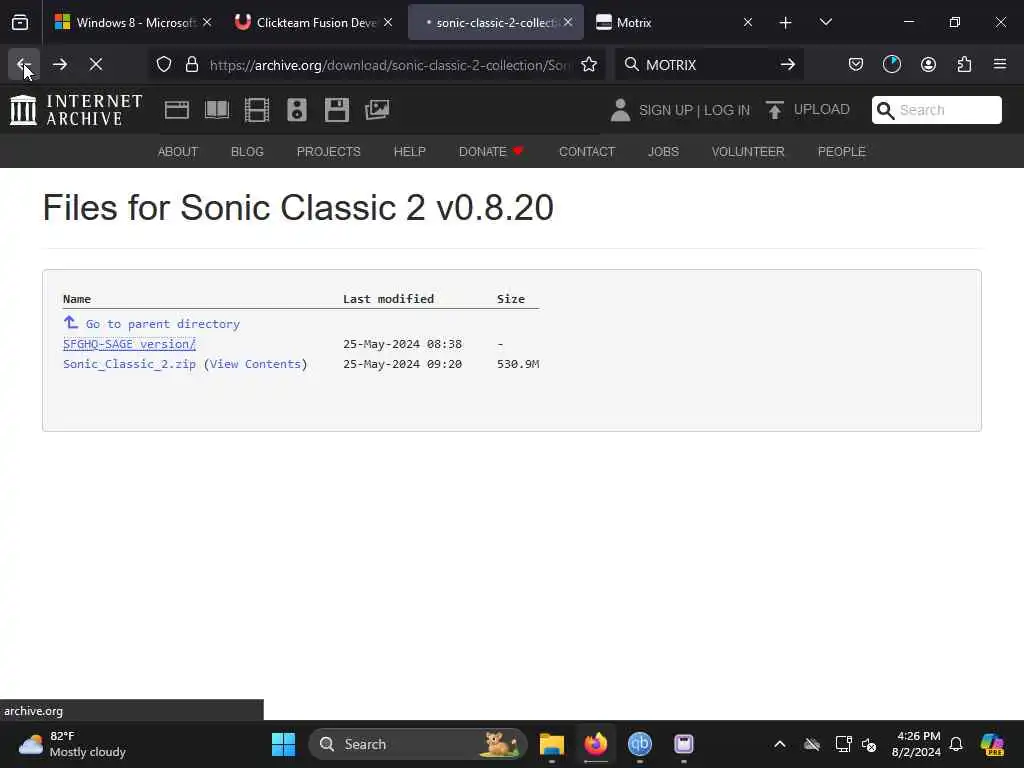The width and height of the screenshot is (1024, 768).
Task: Open the extensions puzzle icon
Action: pyautogui.click(x=964, y=65)
